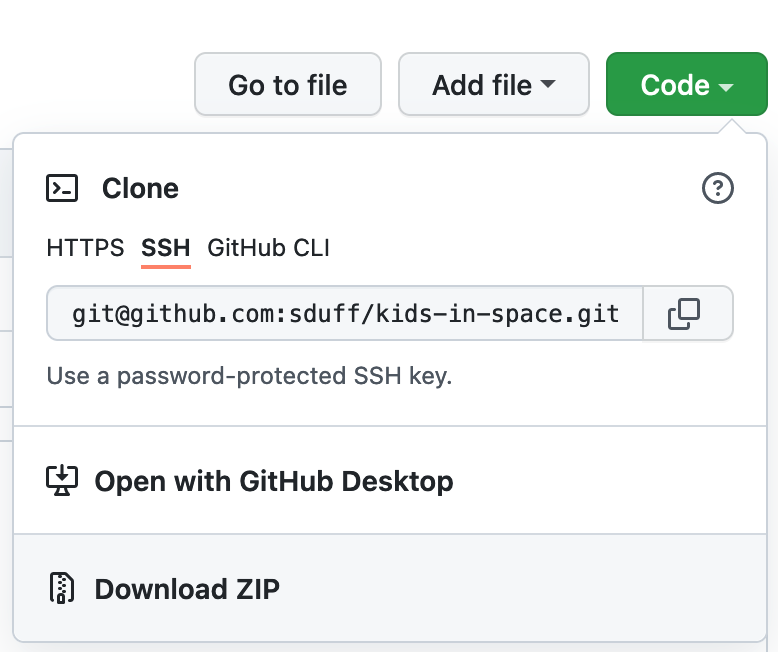Click the popover pointer arrow under Code

coord(733,127)
